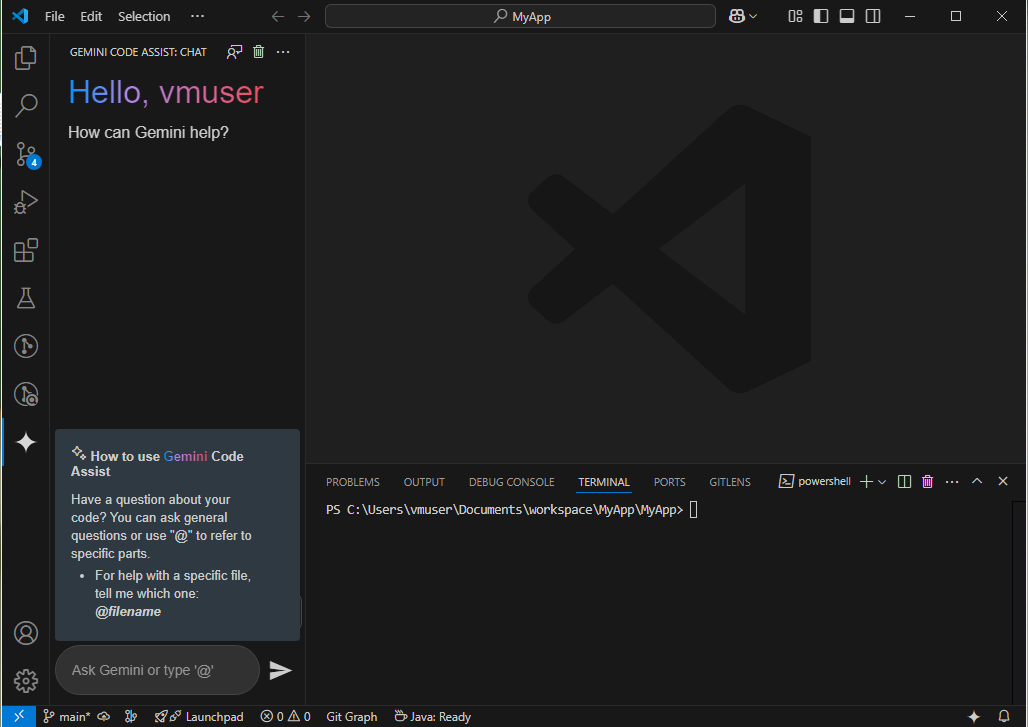Toggle the primary side bar
The width and height of the screenshot is (1028, 727).
point(821,16)
